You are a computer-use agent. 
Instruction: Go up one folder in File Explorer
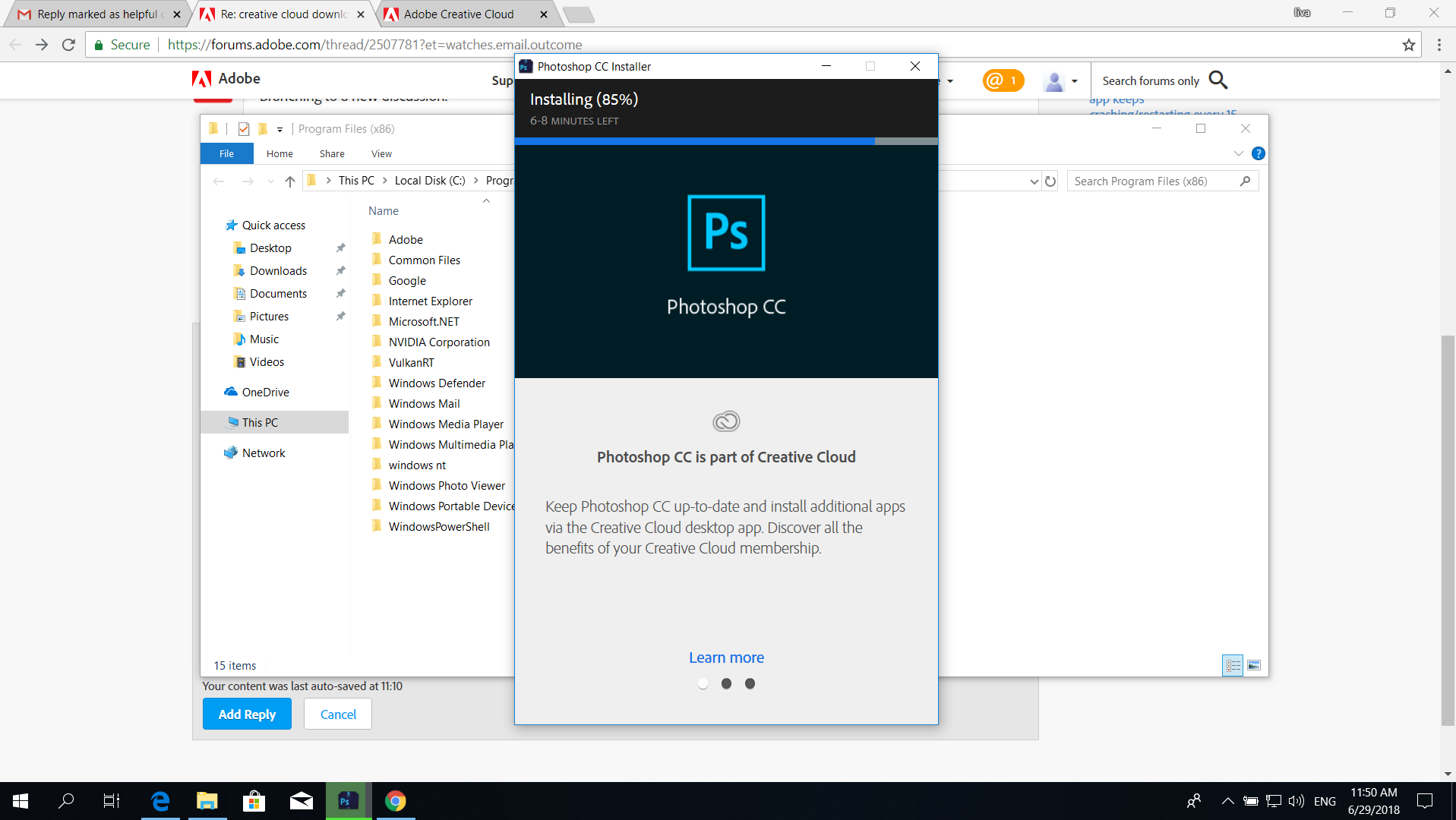[x=290, y=181]
